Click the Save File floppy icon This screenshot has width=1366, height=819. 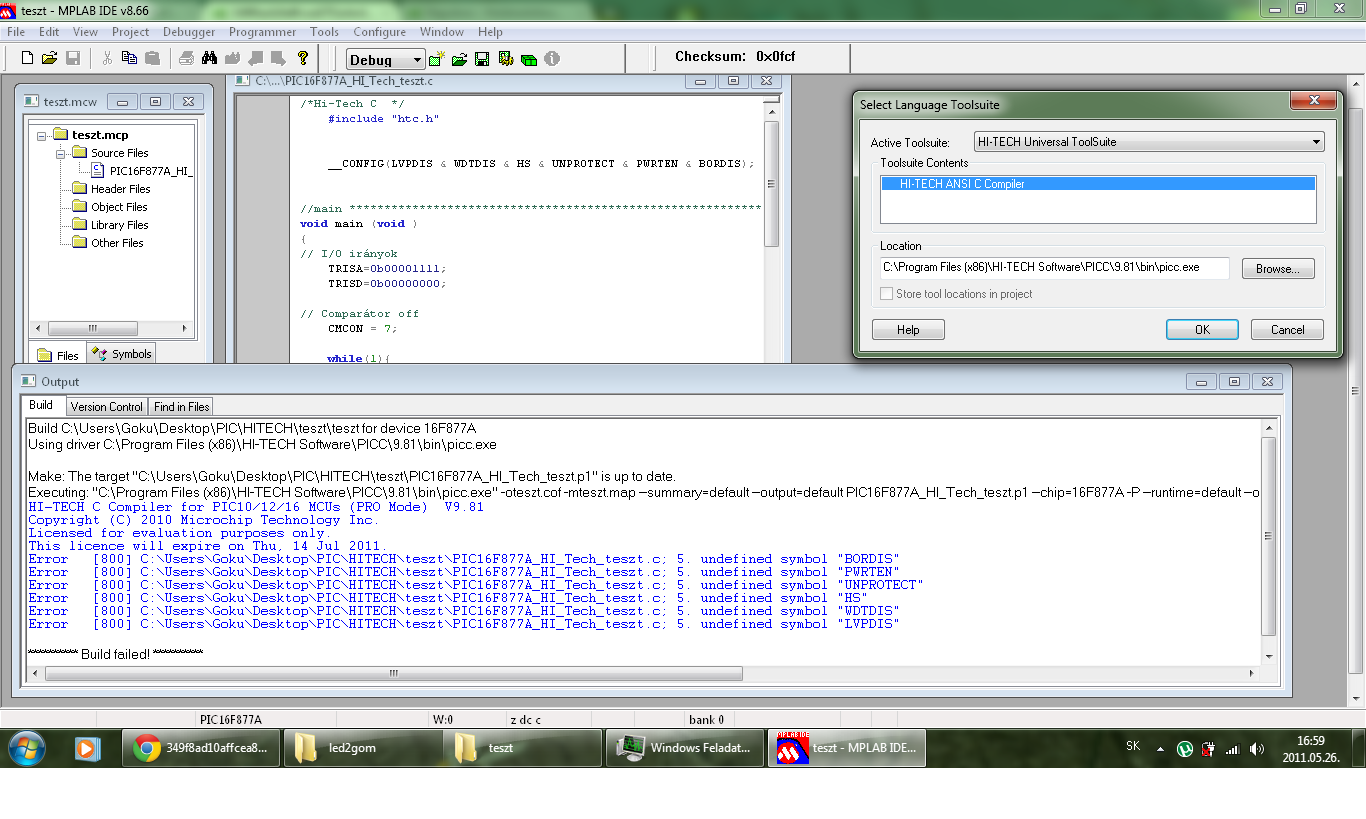point(72,58)
